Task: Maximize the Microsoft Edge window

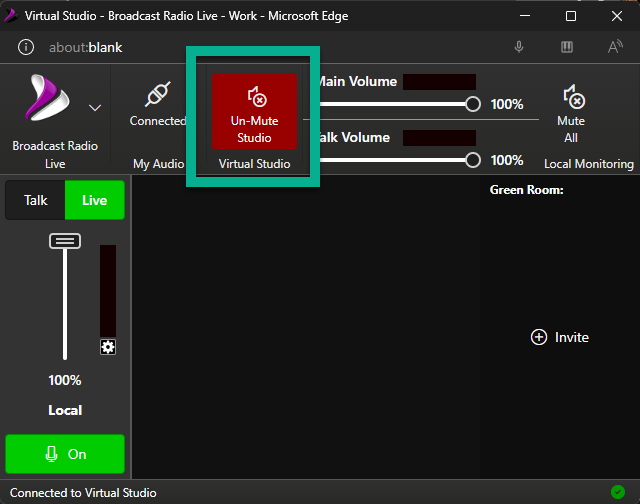Action: 571,16
